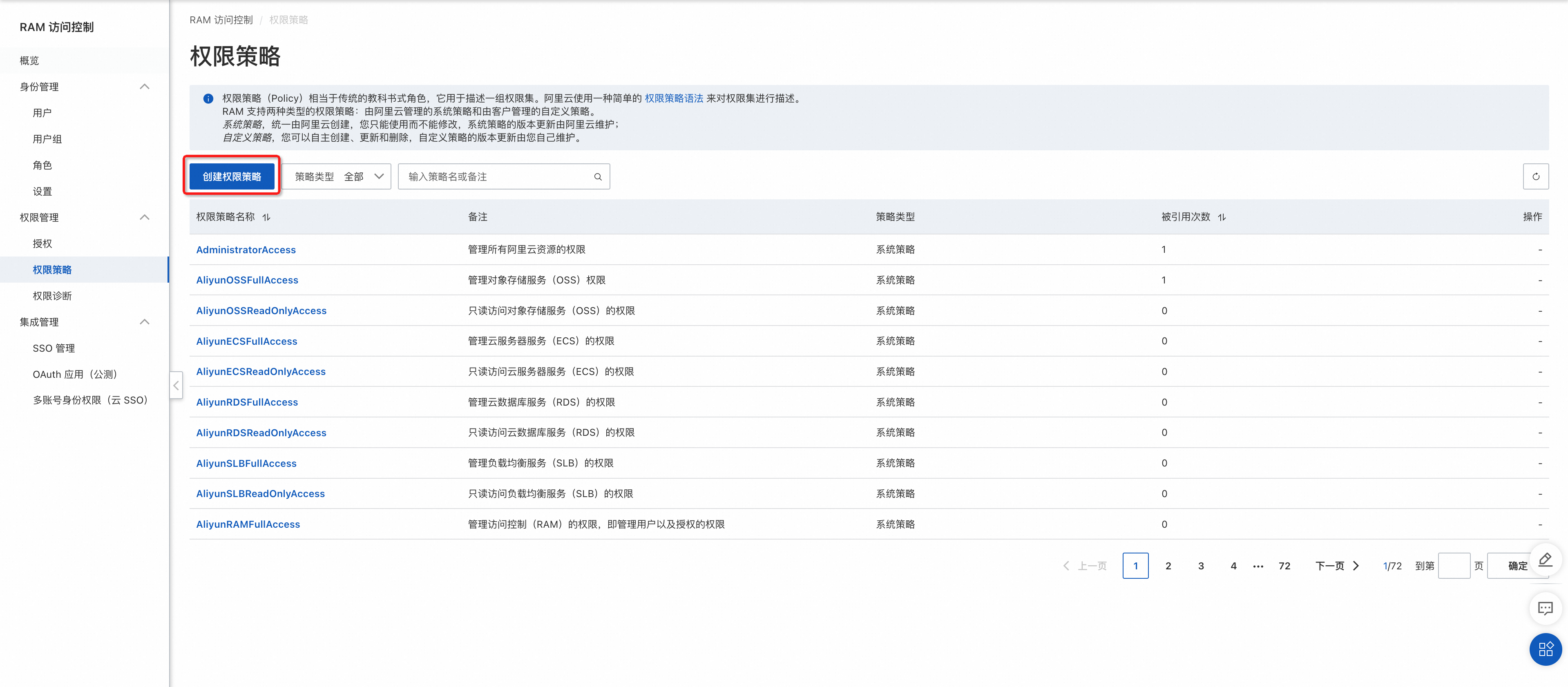Click the 创建权限策略 button

tap(232, 176)
